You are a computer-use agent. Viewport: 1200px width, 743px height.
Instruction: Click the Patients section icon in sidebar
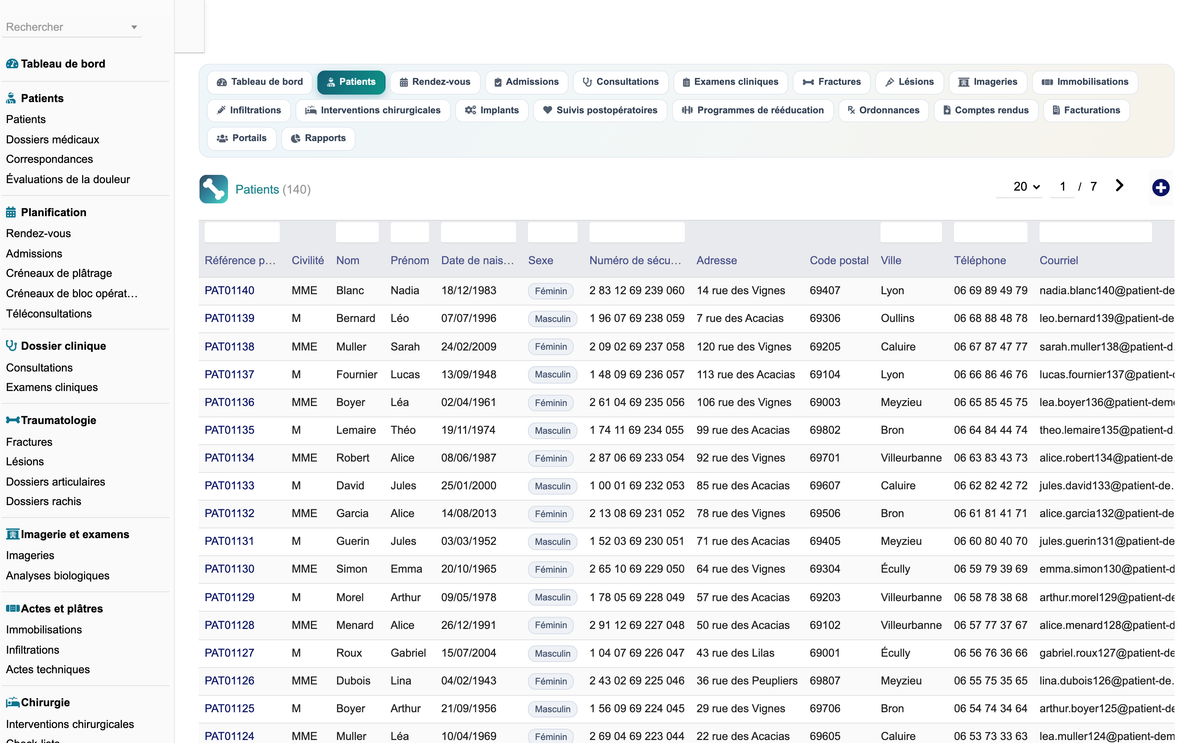click(x=12, y=98)
